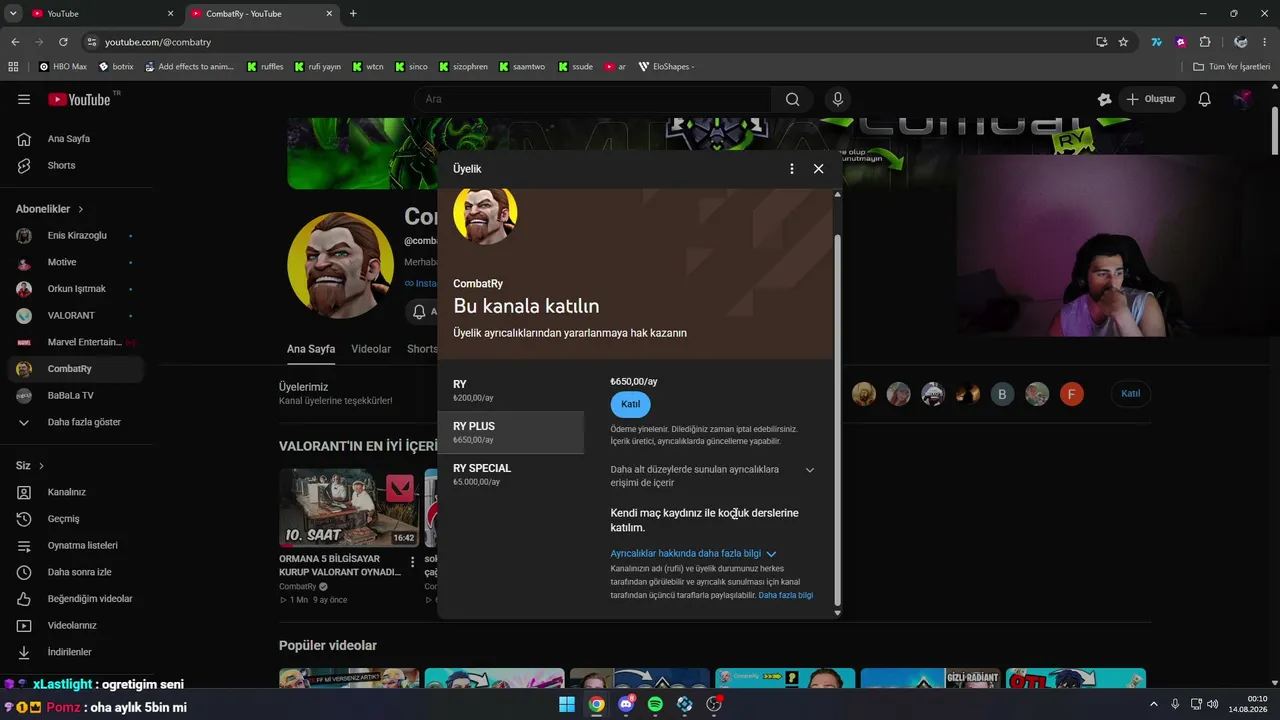Reload the page with refresh icon
The height and width of the screenshot is (720, 1280).
pyautogui.click(x=63, y=42)
